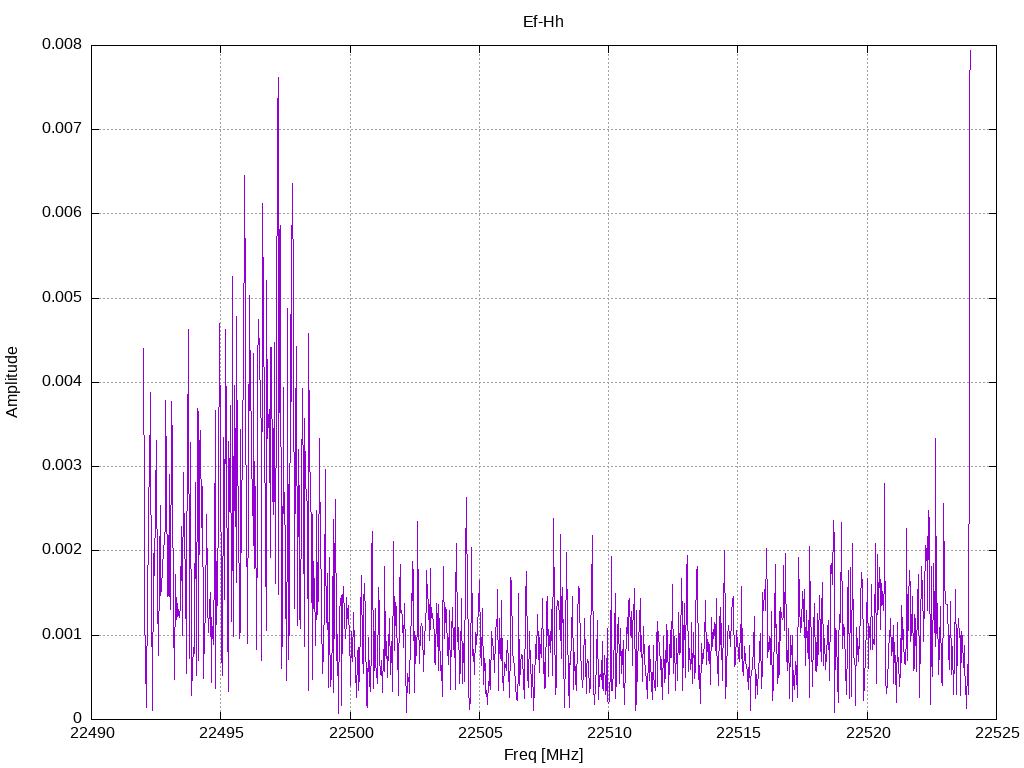Viewport: 1024px width, 768px height.
Task: Click the y-axis tick label "0.006"
Action: tap(62, 213)
